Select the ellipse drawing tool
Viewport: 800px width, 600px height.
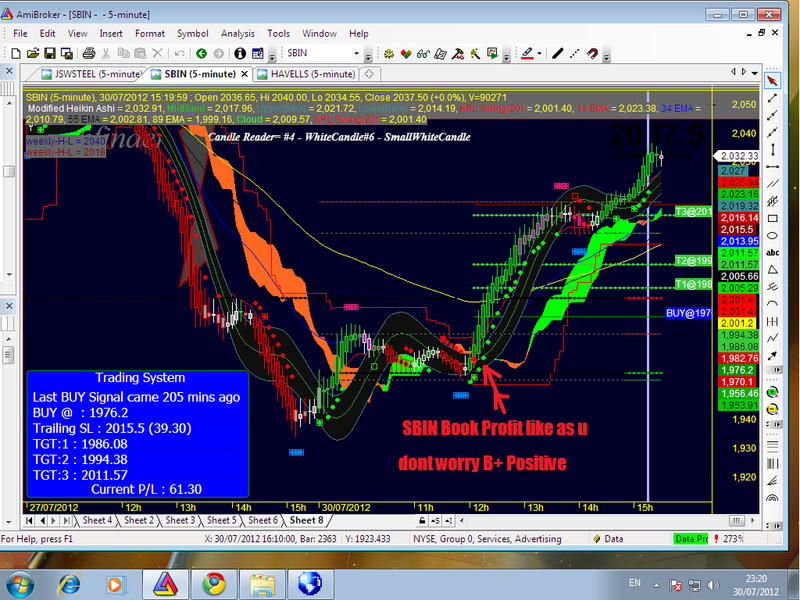(772, 235)
